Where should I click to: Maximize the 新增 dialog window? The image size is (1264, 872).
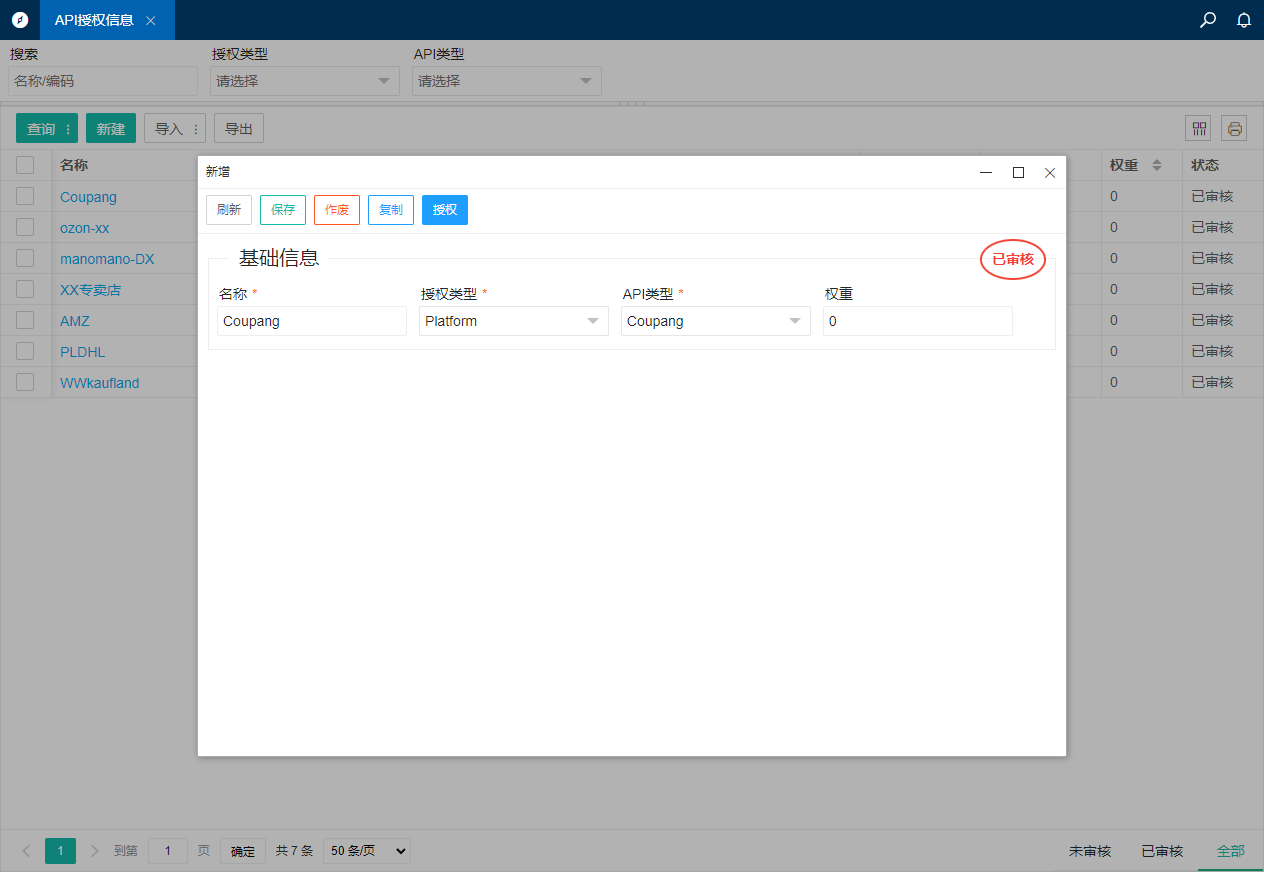1018,172
